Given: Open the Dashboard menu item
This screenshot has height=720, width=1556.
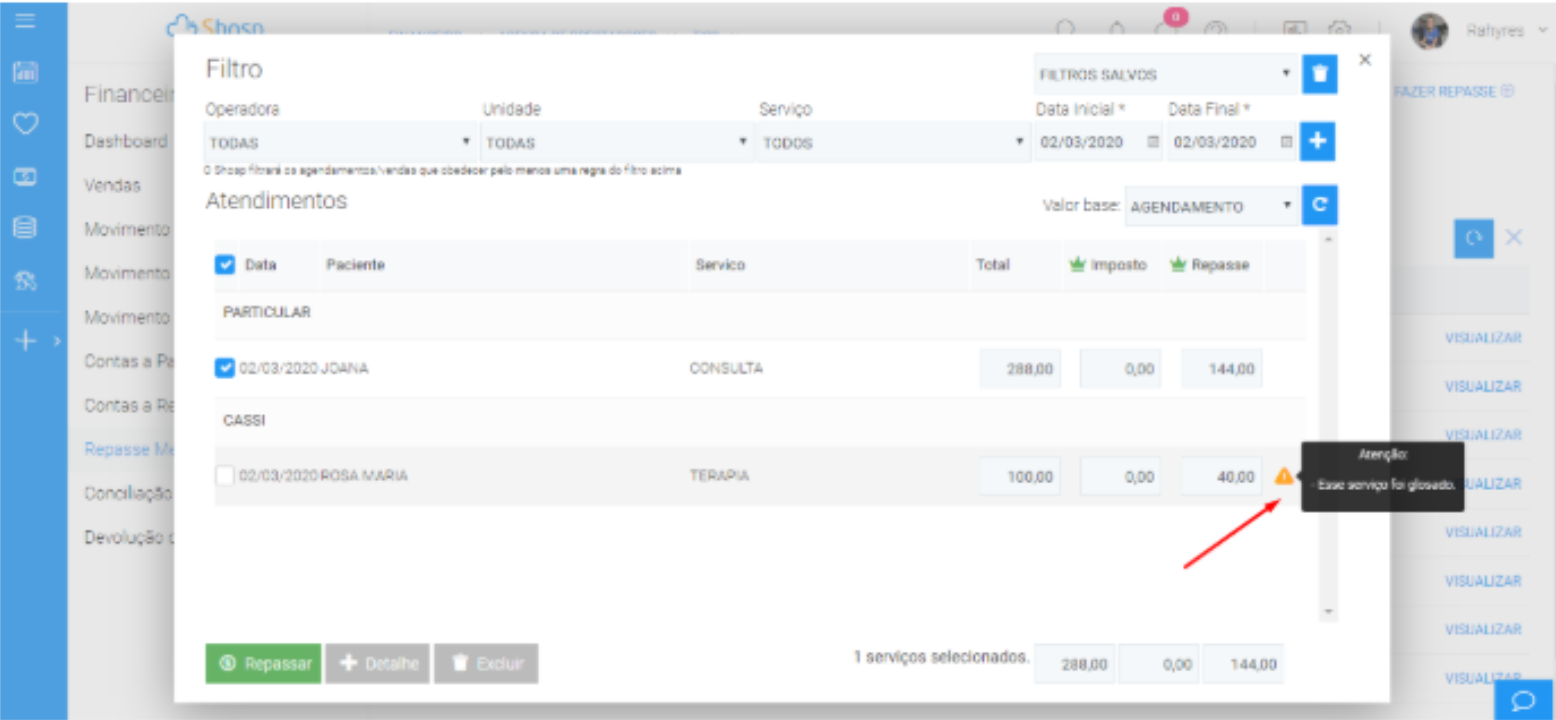Looking at the screenshot, I should pos(126,141).
